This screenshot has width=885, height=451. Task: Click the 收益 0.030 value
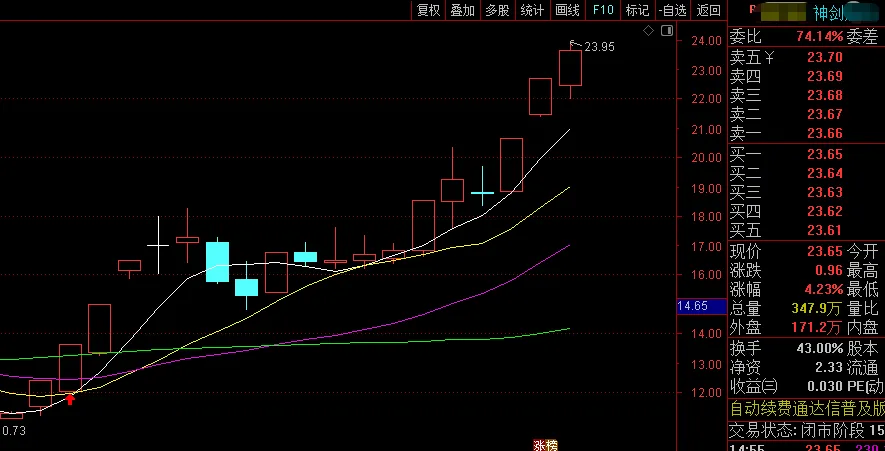(x=825, y=387)
